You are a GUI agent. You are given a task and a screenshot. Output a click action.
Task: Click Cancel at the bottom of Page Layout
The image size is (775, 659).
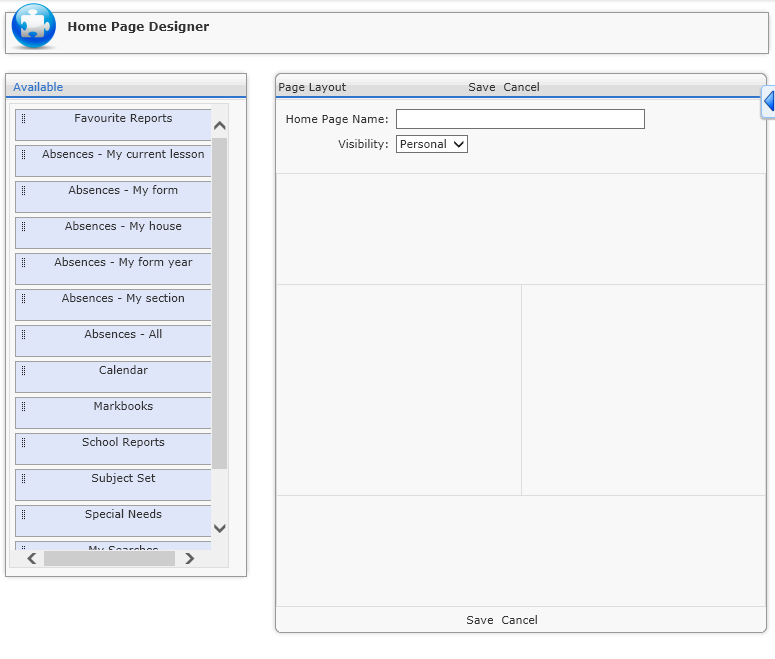pos(519,620)
